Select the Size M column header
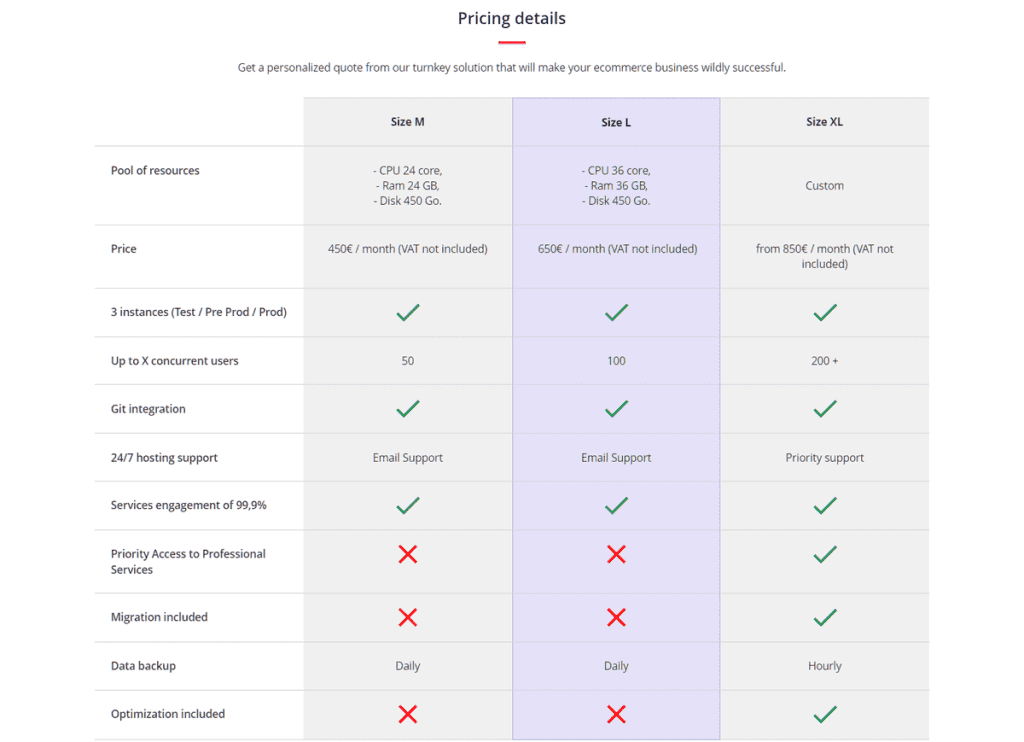1024x742 pixels. (408, 121)
